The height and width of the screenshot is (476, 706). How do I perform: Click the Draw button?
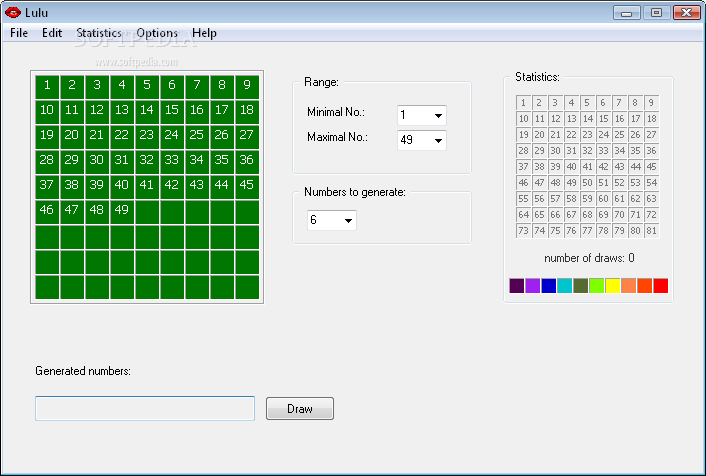click(x=300, y=408)
